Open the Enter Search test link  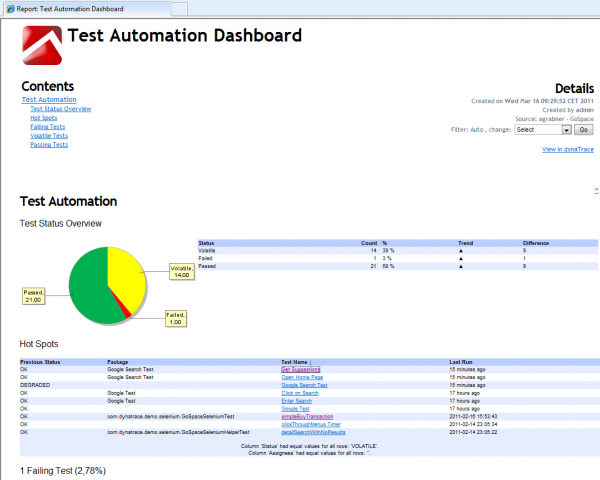coord(297,401)
